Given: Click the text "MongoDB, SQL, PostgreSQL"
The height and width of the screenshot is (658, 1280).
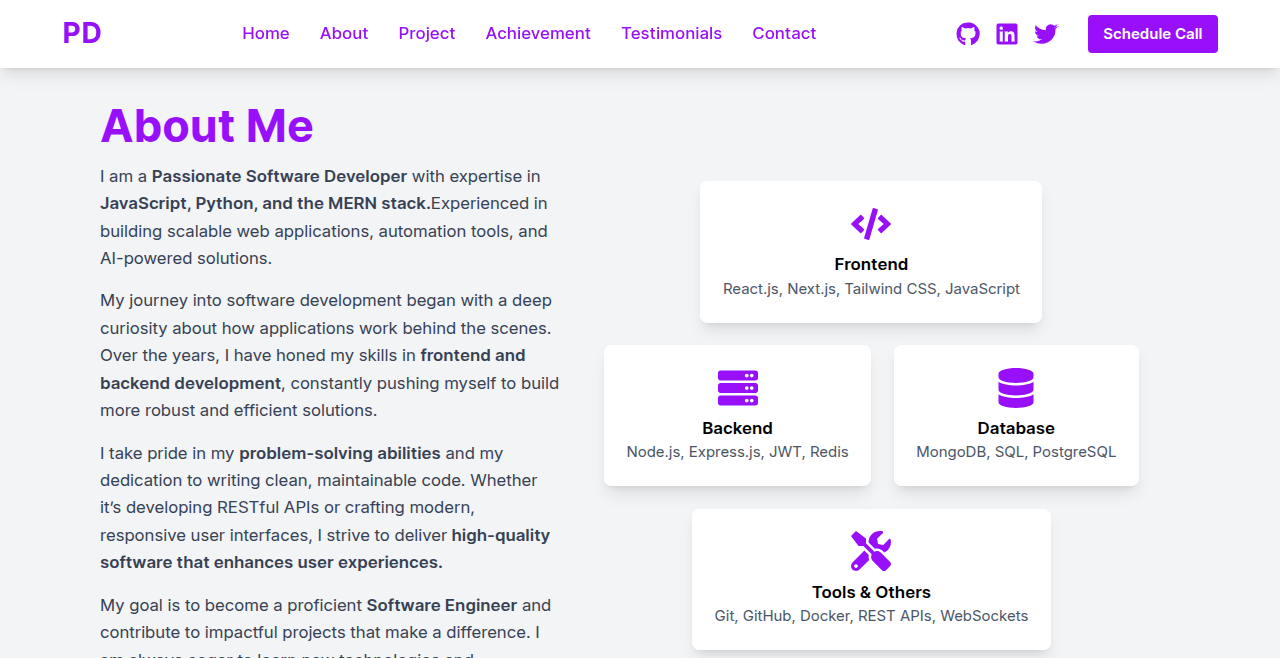Looking at the screenshot, I should (x=1016, y=452).
